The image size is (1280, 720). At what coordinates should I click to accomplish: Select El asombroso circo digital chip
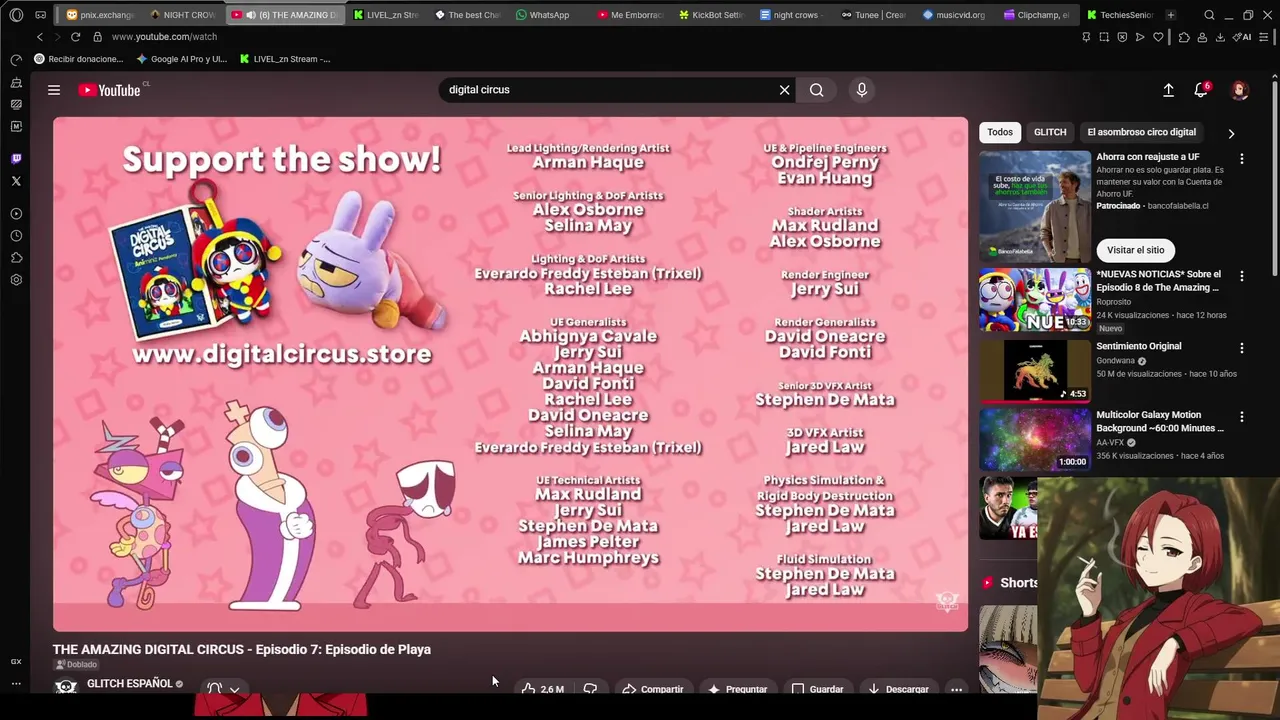(x=1141, y=132)
